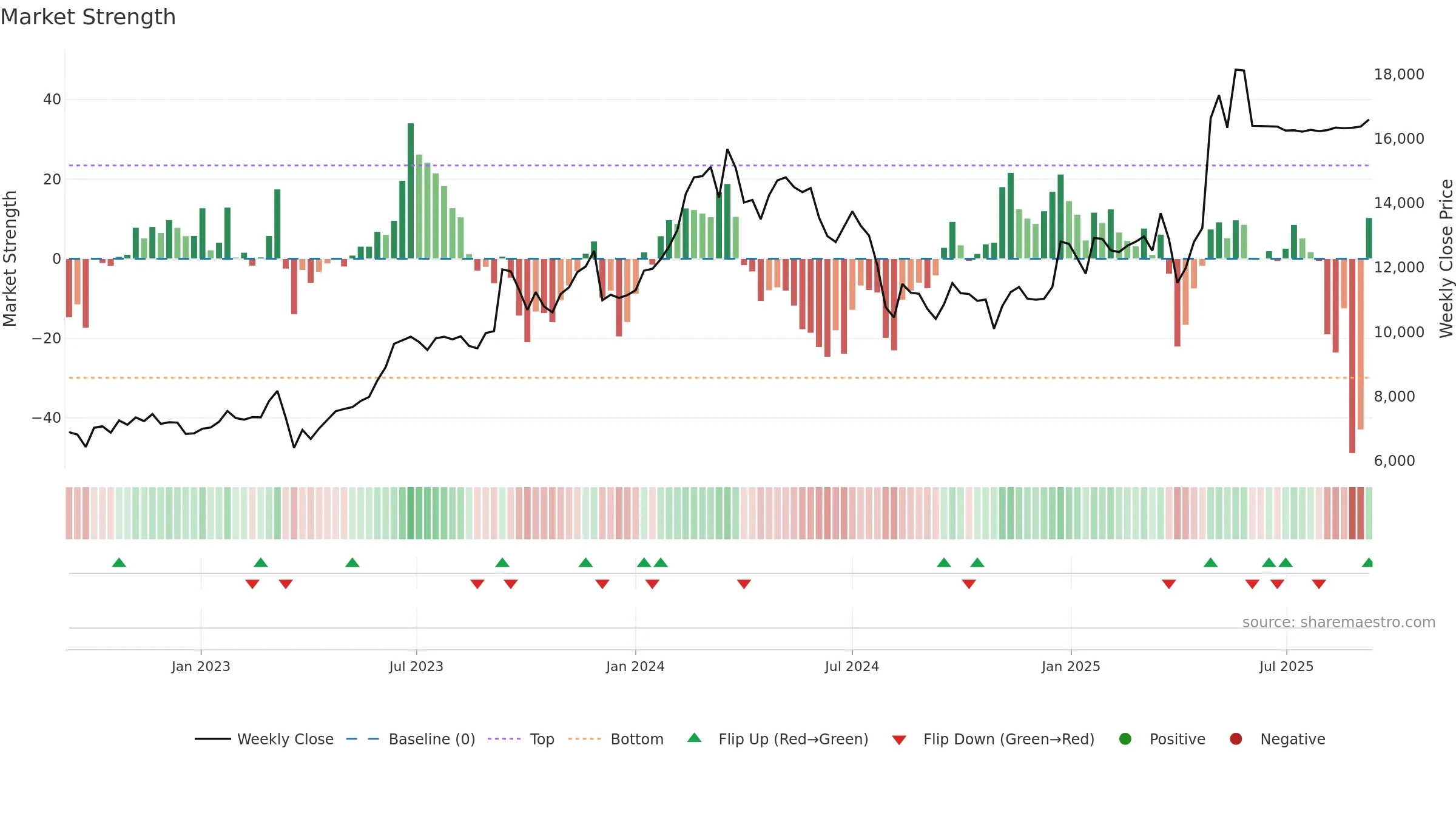The height and width of the screenshot is (819, 1456).
Task: Click the 10,000 price tick label
Action: (1399, 332)
